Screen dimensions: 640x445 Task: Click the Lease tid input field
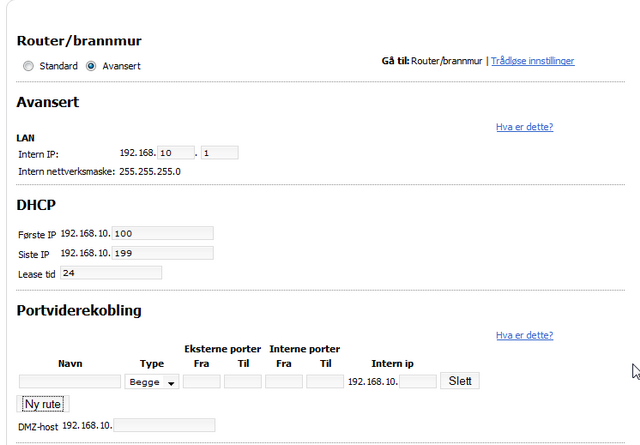click(111, 272)
